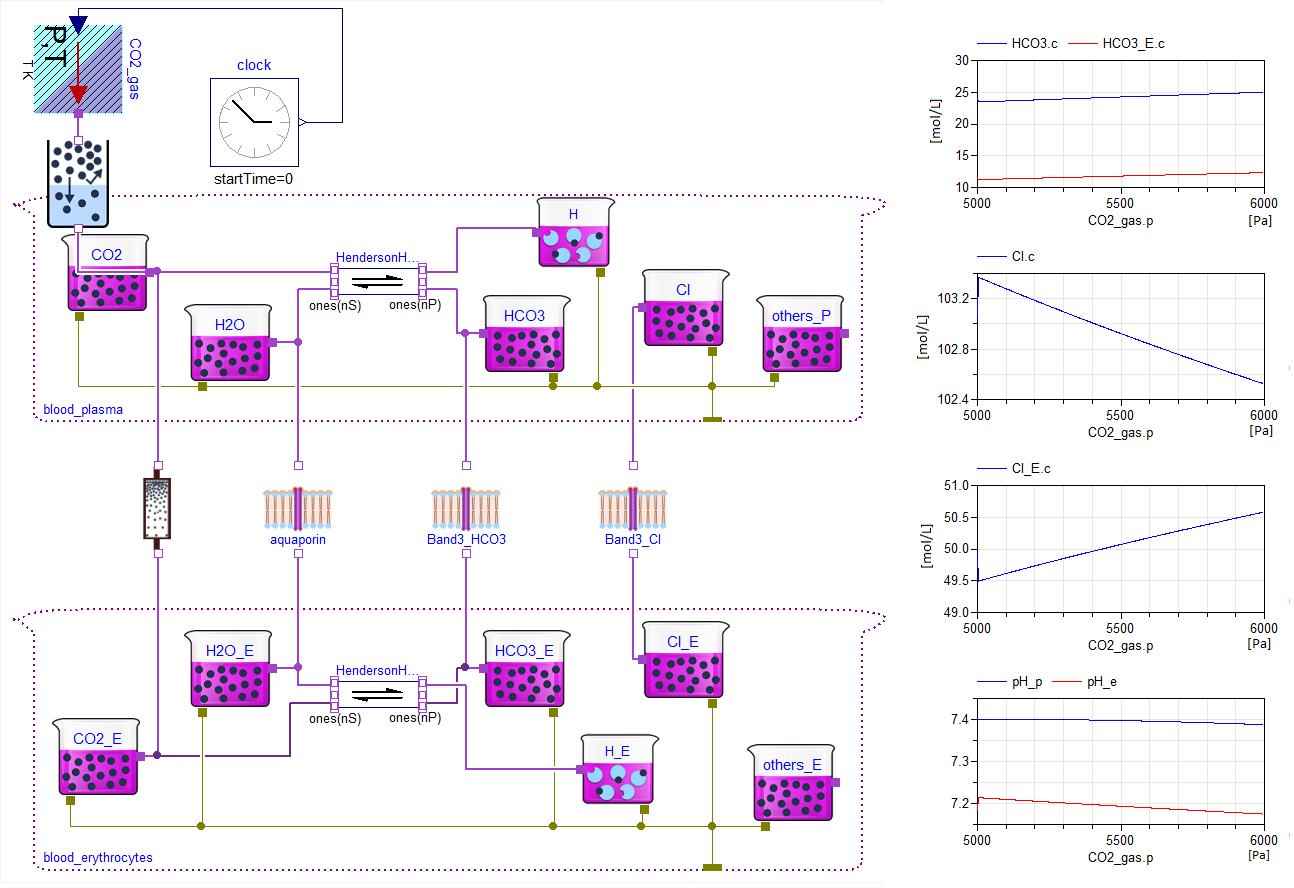This screenshot has height=888, width=1294.
Task: Select the Band3_HCO3 membrane channel
Action: pos(465,508)
